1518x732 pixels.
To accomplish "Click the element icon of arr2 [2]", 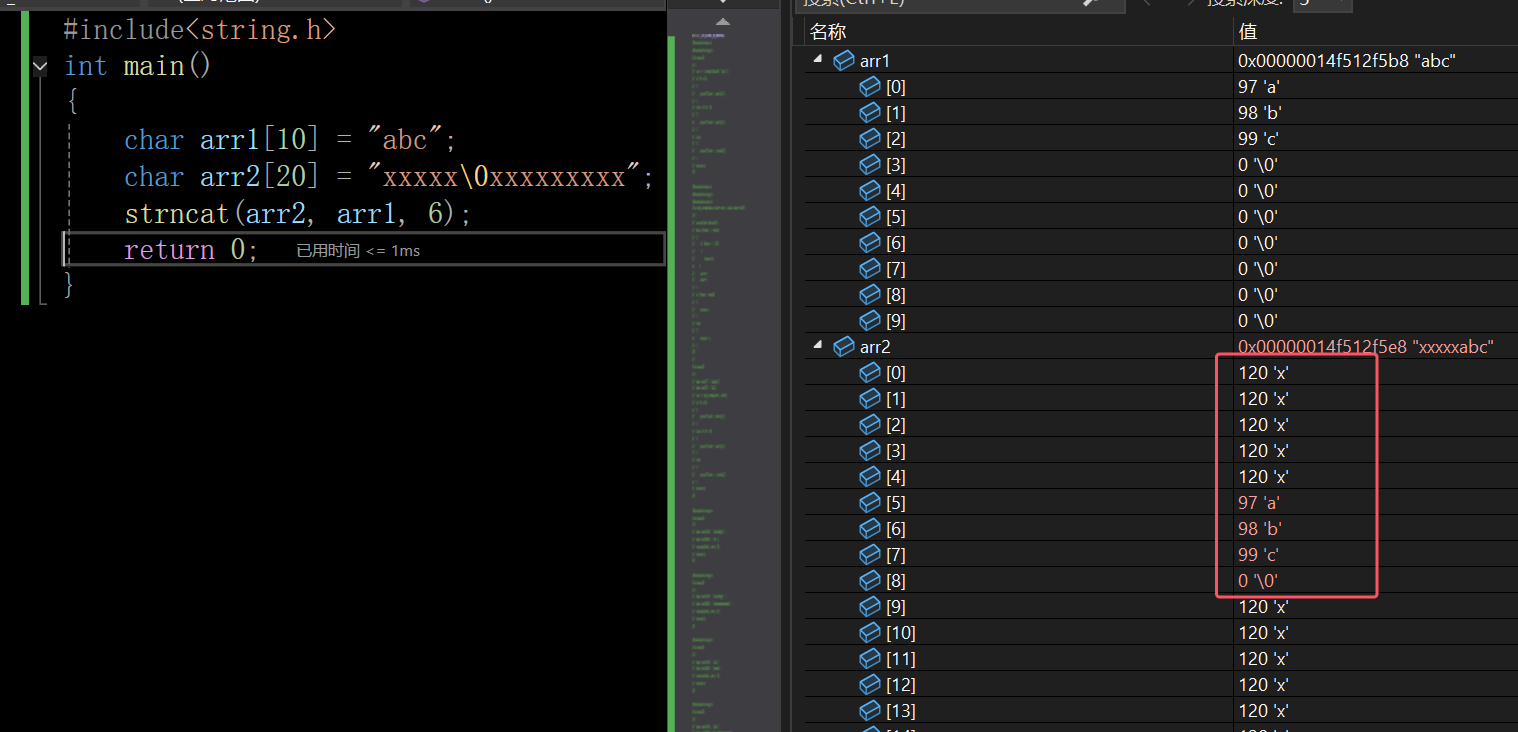I will click(870, 425).
